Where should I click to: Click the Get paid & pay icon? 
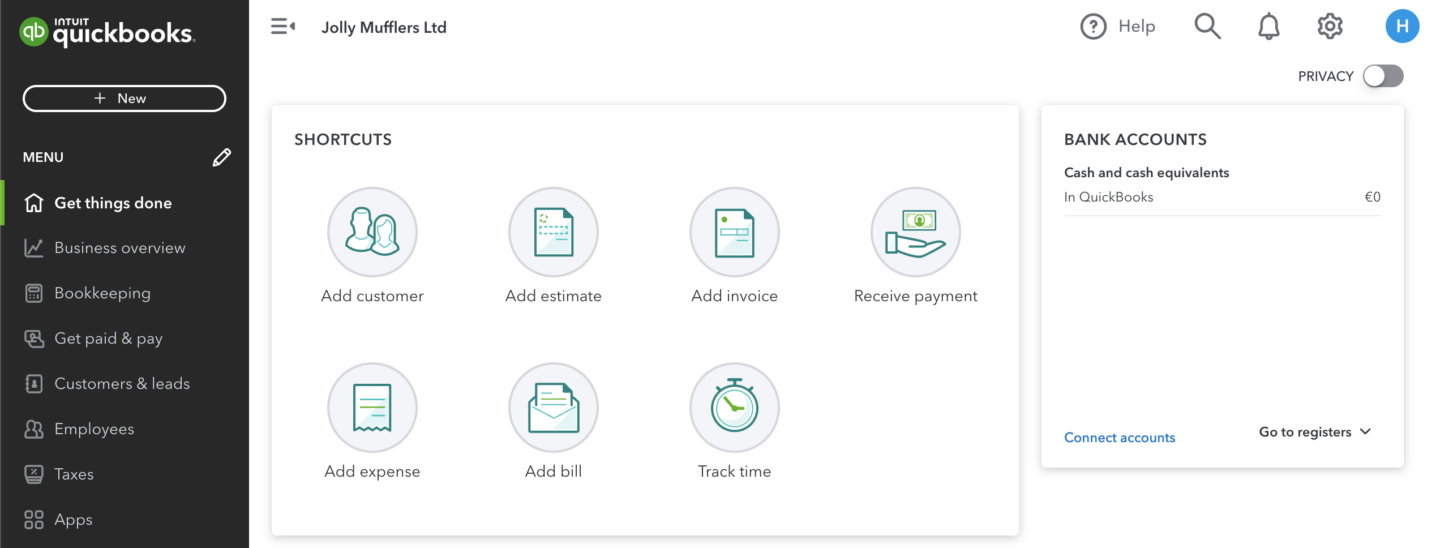pos(34,338)
